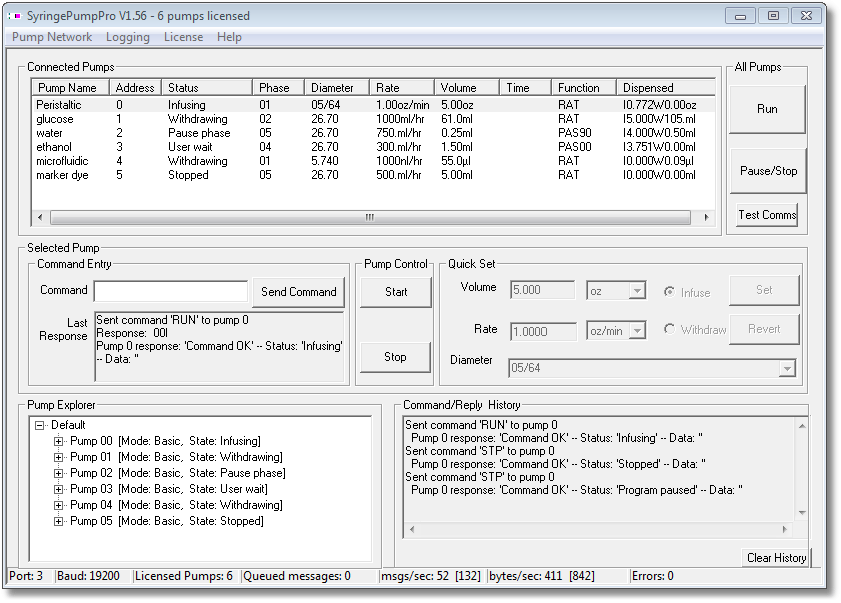The height and width of the screenshot is (603, 841).
Task: Click the pump list scroll right arrow
Action: pyautogui.click(x=706, y=217)
